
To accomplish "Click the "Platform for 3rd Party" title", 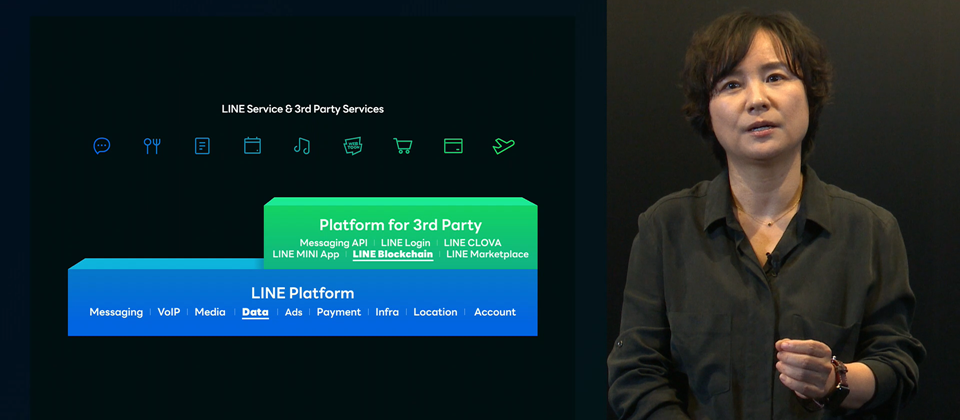I will pos(400,225).
